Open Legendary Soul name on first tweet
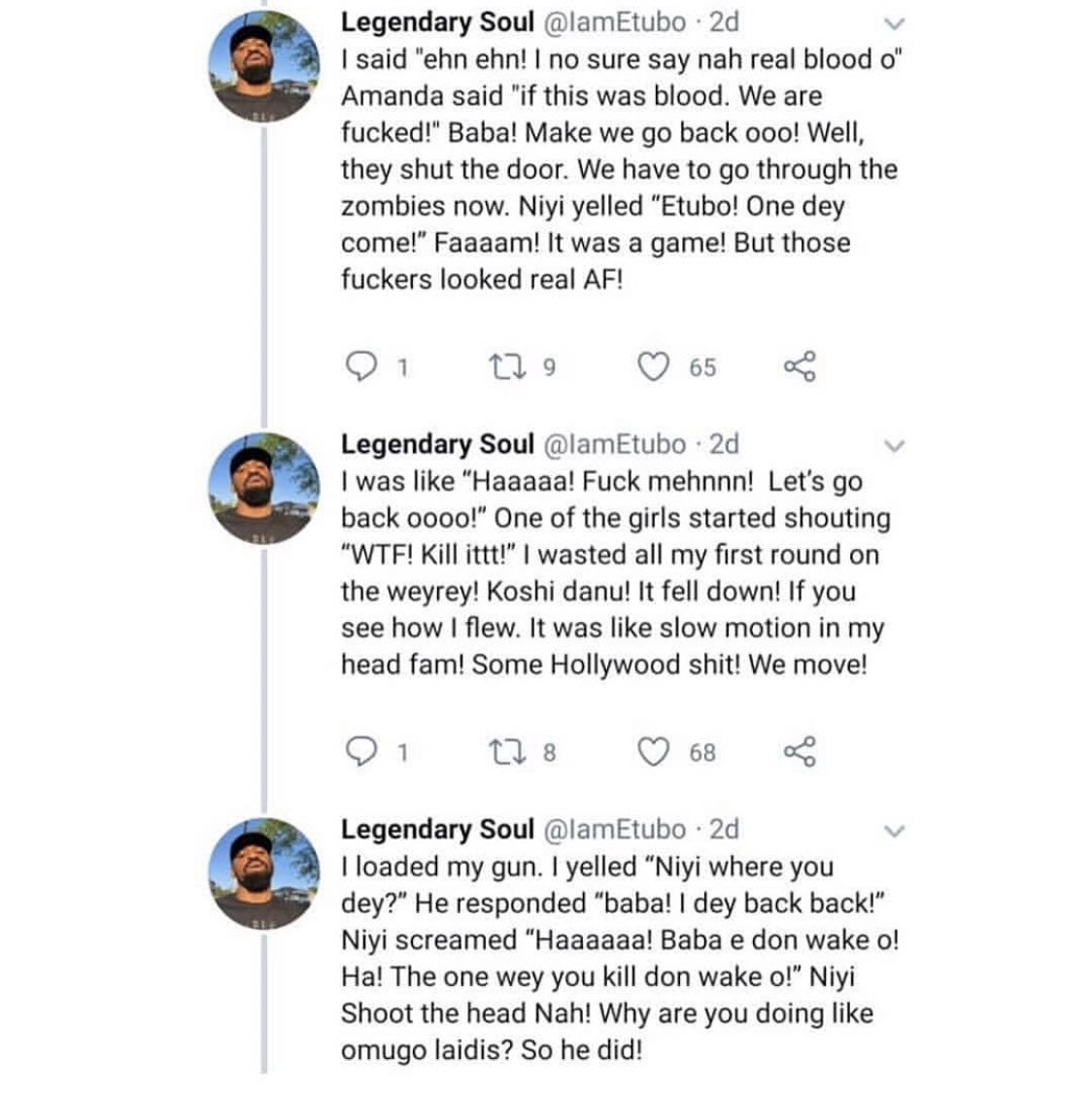 click(x=437, y=21)
